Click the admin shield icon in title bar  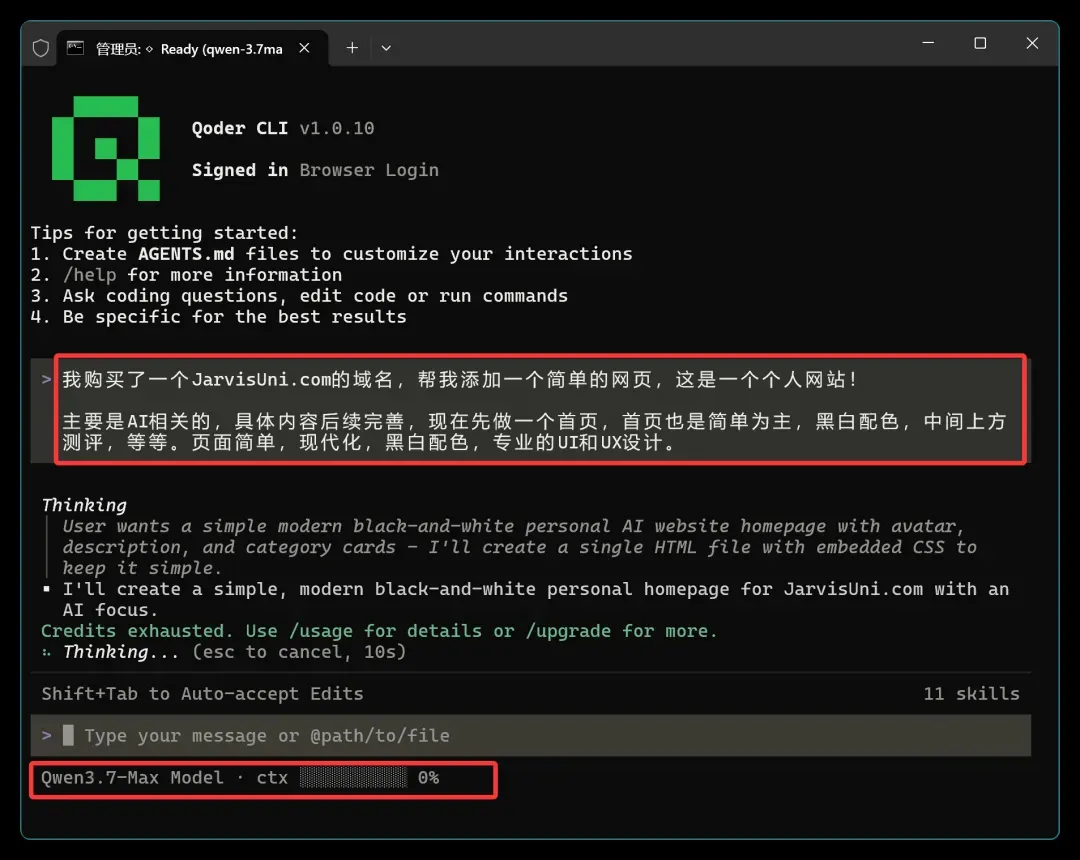click(x=41, y=48)
